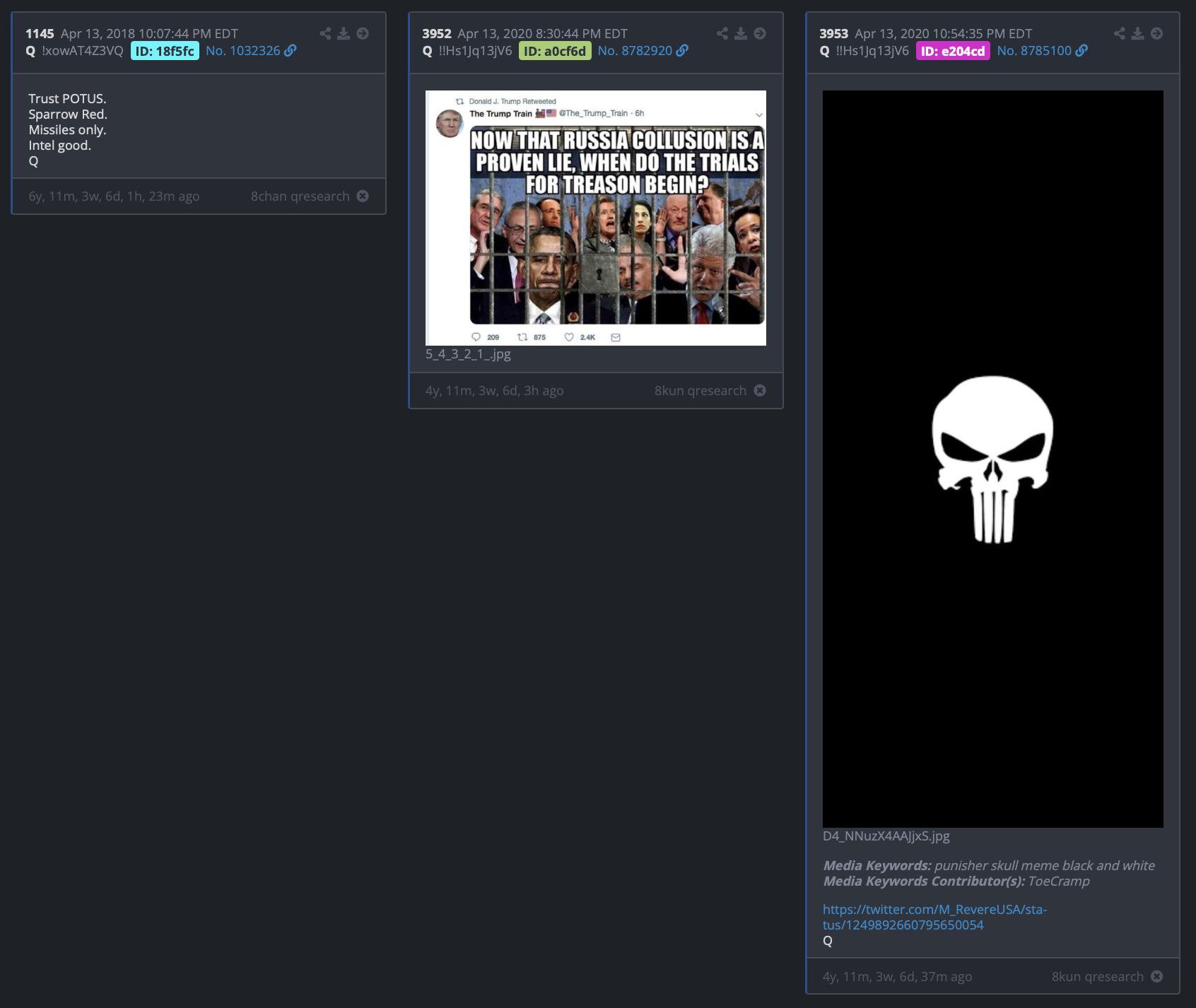
Task: Click file name 5_4_3_2_1_.jpg
Action: pyautogui.click(x=468, y=354)
